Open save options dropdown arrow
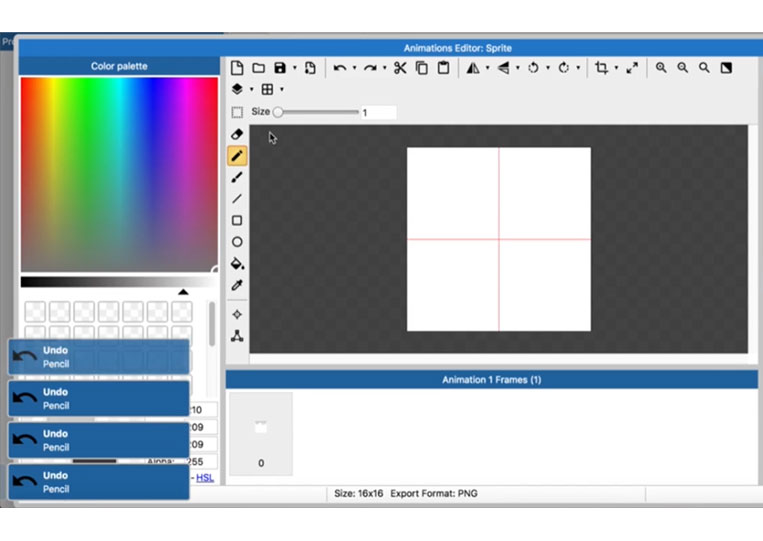763x541 pixels. point(294,68)
